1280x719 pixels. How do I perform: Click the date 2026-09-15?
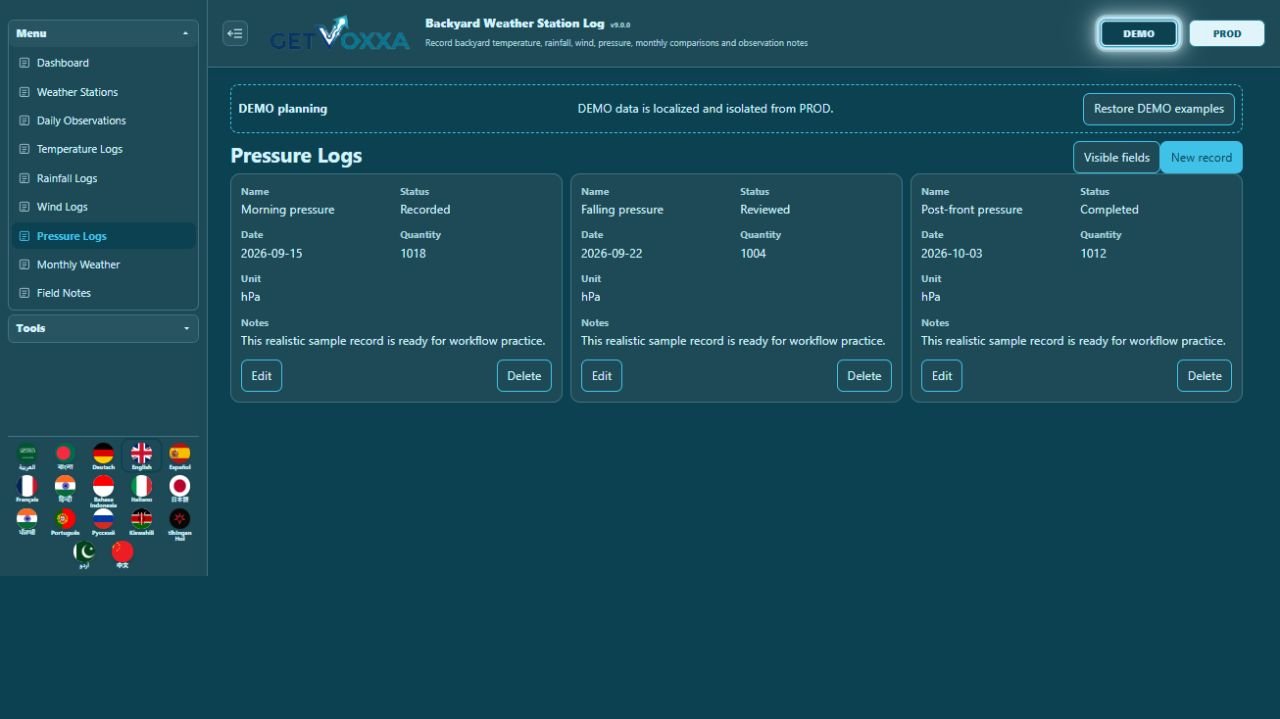point(272,254)
